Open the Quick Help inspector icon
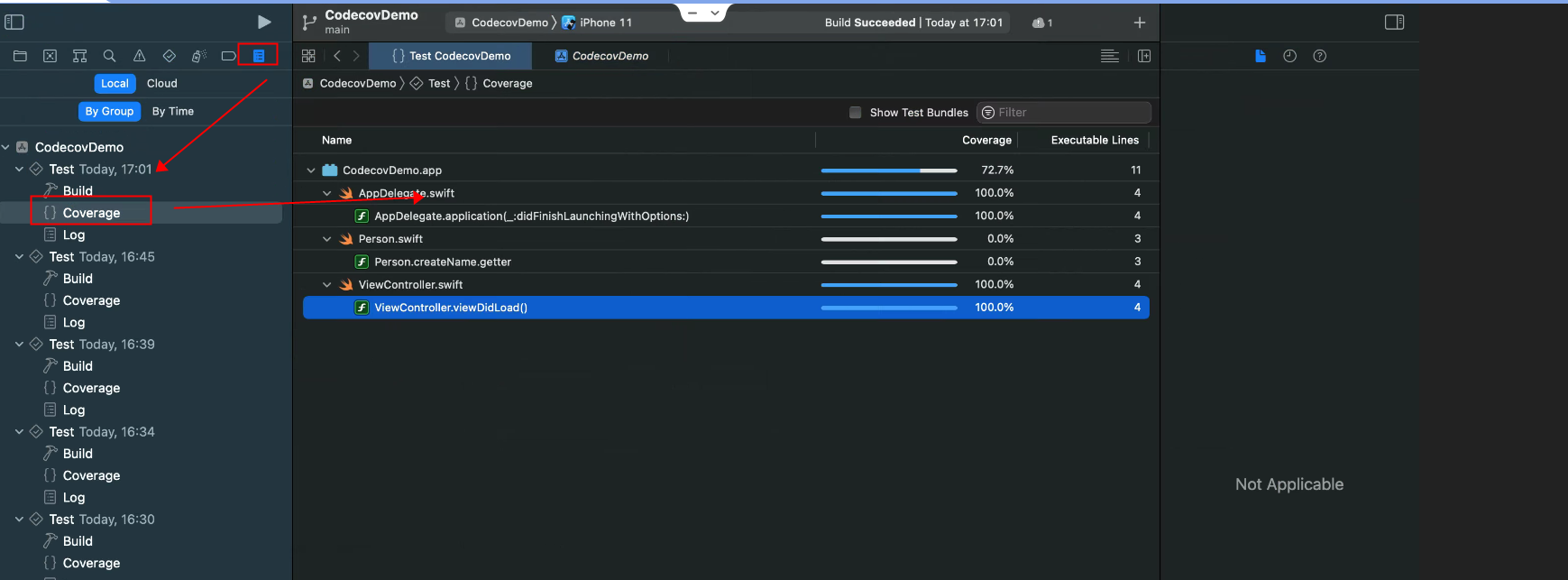 click(1319, 56)
